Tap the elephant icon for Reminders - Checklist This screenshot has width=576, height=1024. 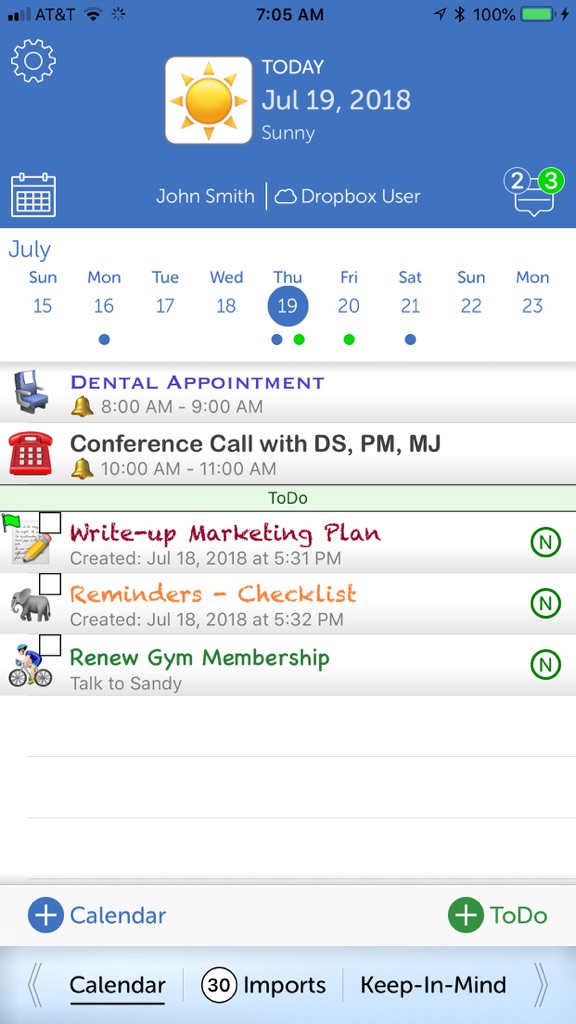pos(30,605)
